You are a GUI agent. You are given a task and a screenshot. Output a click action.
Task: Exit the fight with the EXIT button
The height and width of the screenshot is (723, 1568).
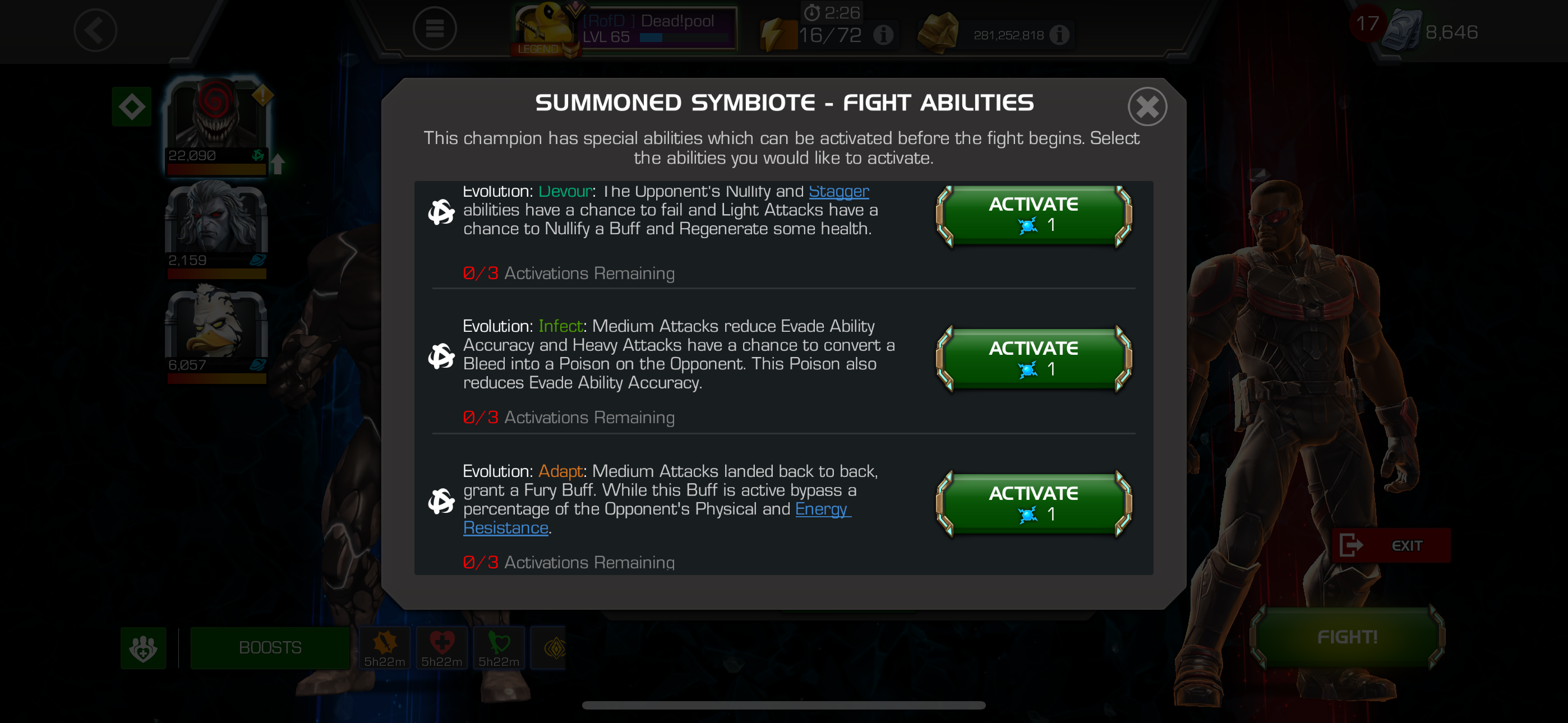click(1391, 545)
